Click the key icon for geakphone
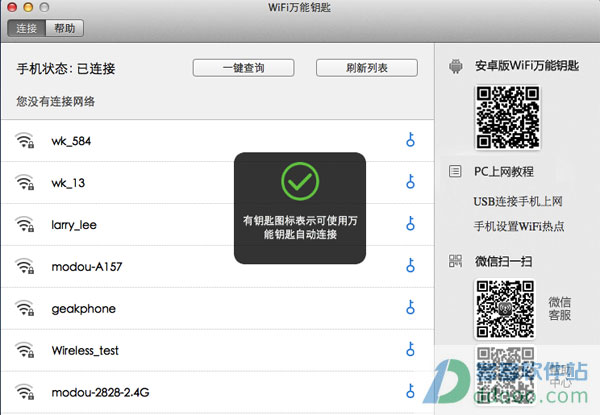 coord(411,307)
